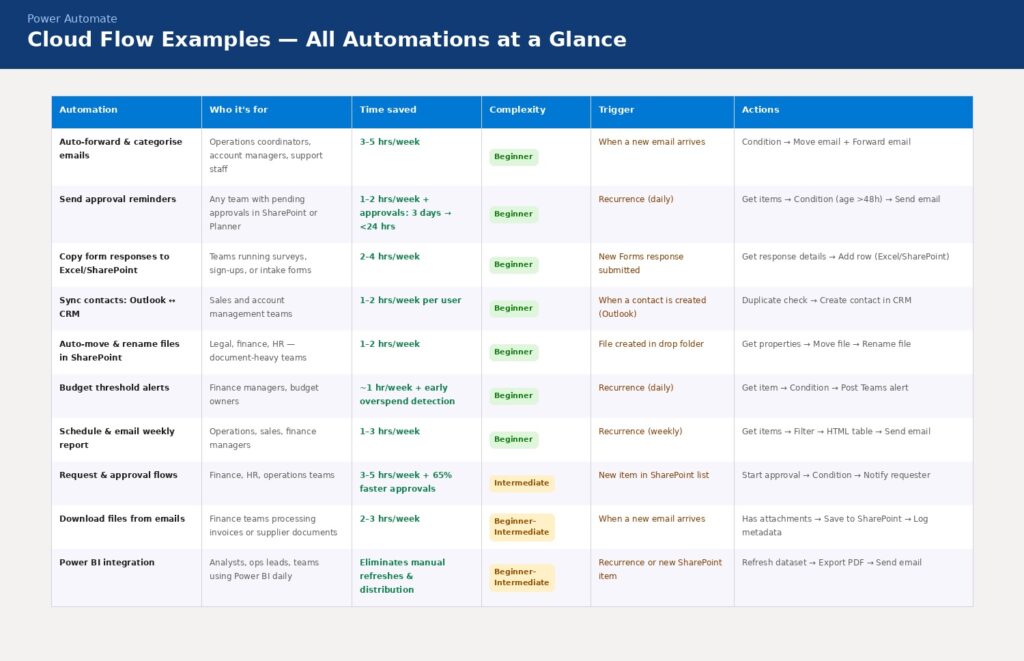Image resolution: width=1024 pixels, height=661 pixels.
Task: Click the Automation column header
Action: (127, 110)
